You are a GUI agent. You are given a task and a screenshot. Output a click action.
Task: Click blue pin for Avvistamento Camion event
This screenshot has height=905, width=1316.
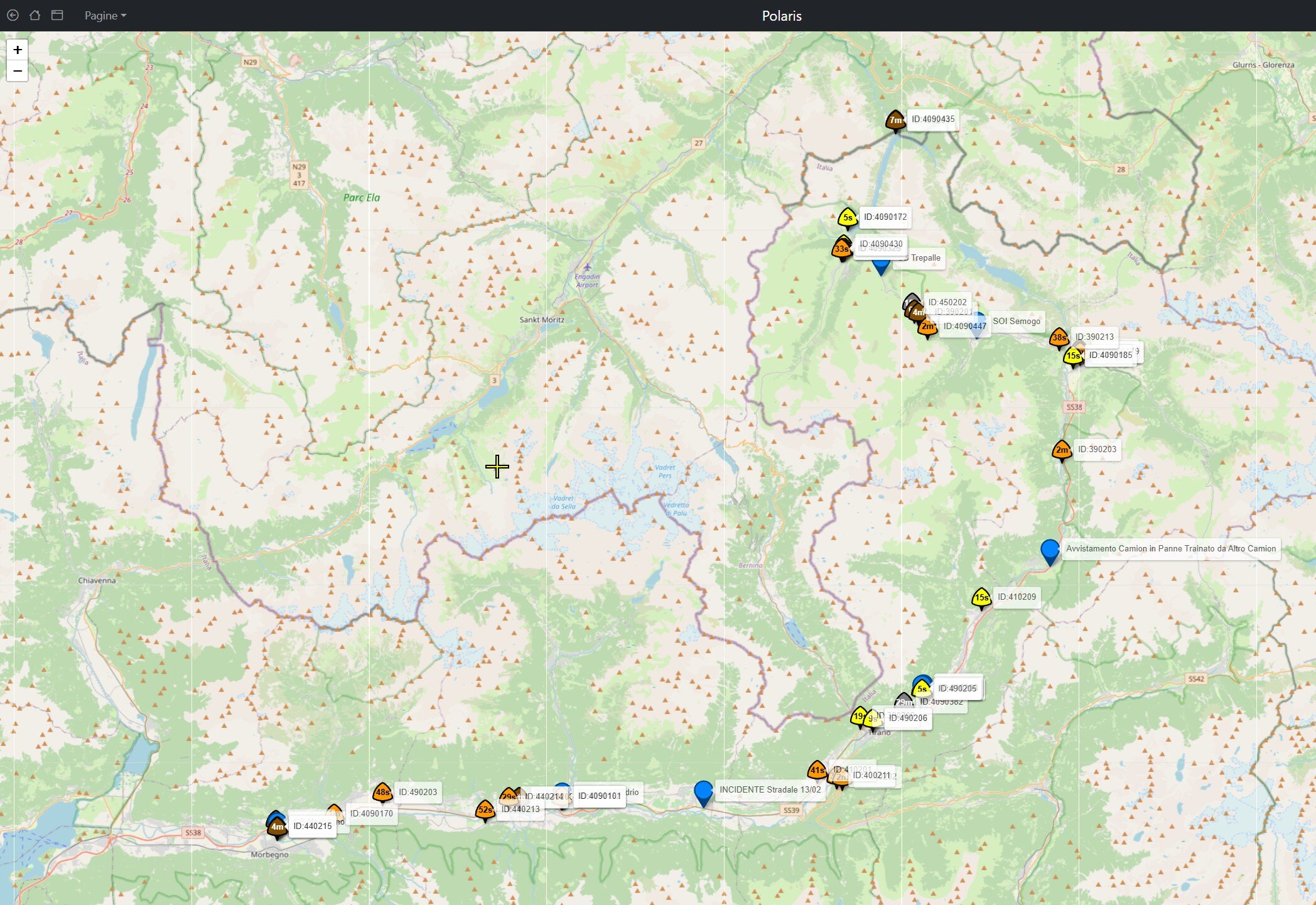point(1050,550)
